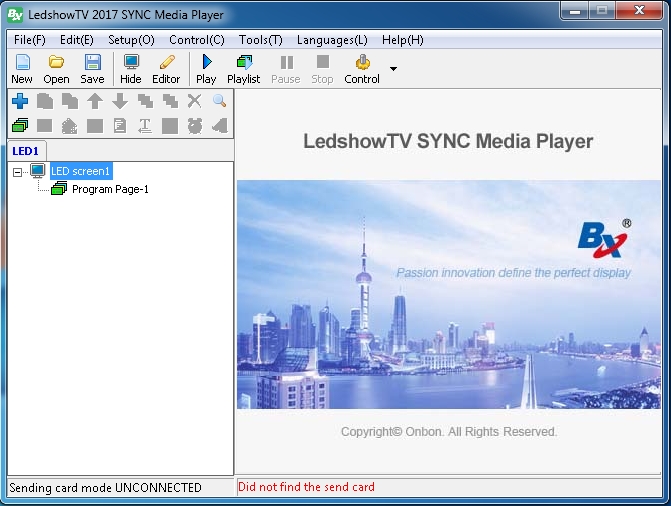Click 'Sending card mode UNCONNECTED' status text
671x506 pixels.
[105, 488]
